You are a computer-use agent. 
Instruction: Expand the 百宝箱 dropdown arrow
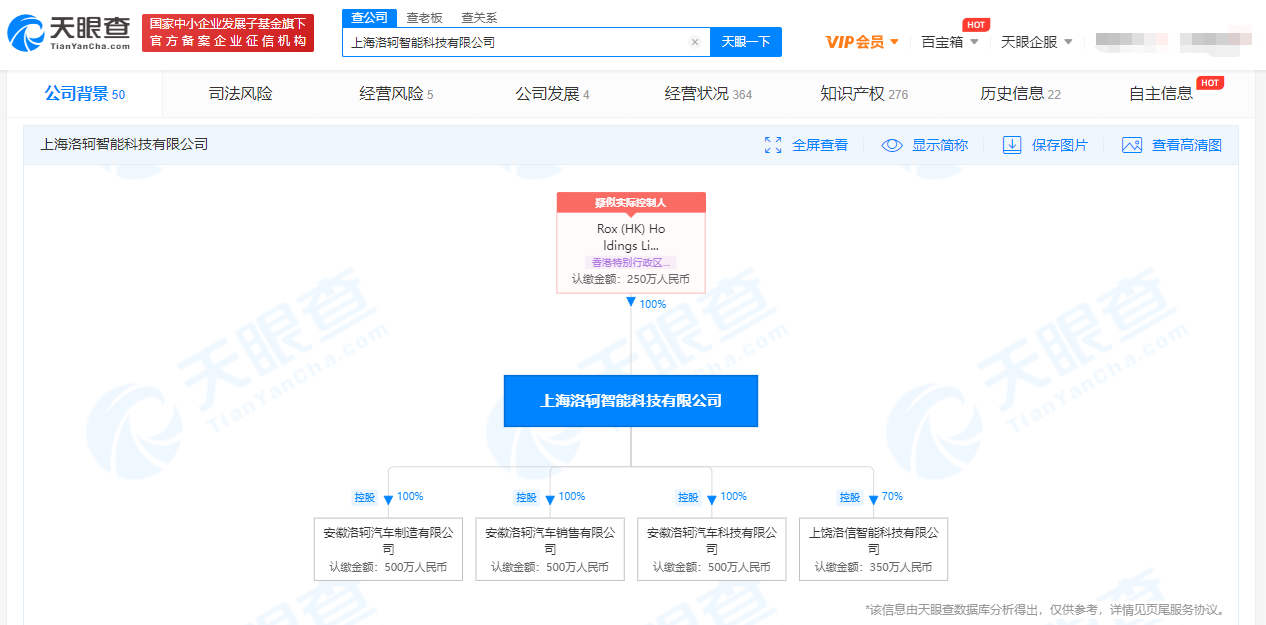[x=974, y=42]
